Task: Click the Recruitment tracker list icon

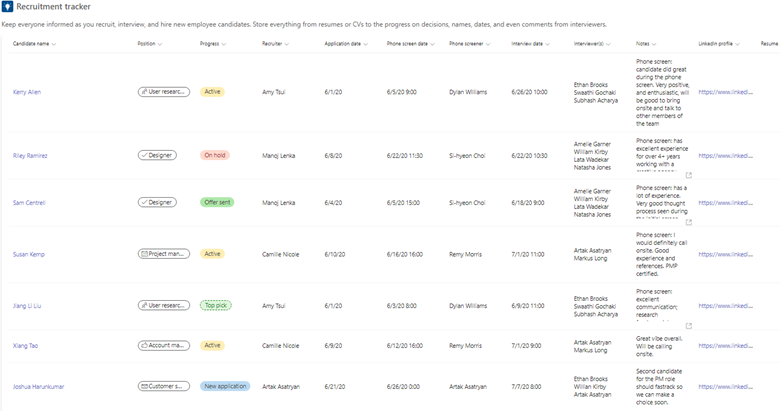Action: pos(7,7)
